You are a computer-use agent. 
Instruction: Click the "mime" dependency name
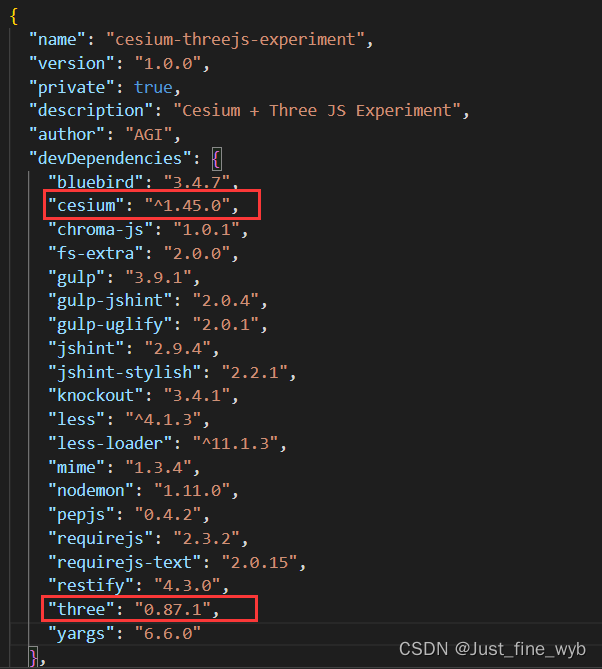coord(77,468)
